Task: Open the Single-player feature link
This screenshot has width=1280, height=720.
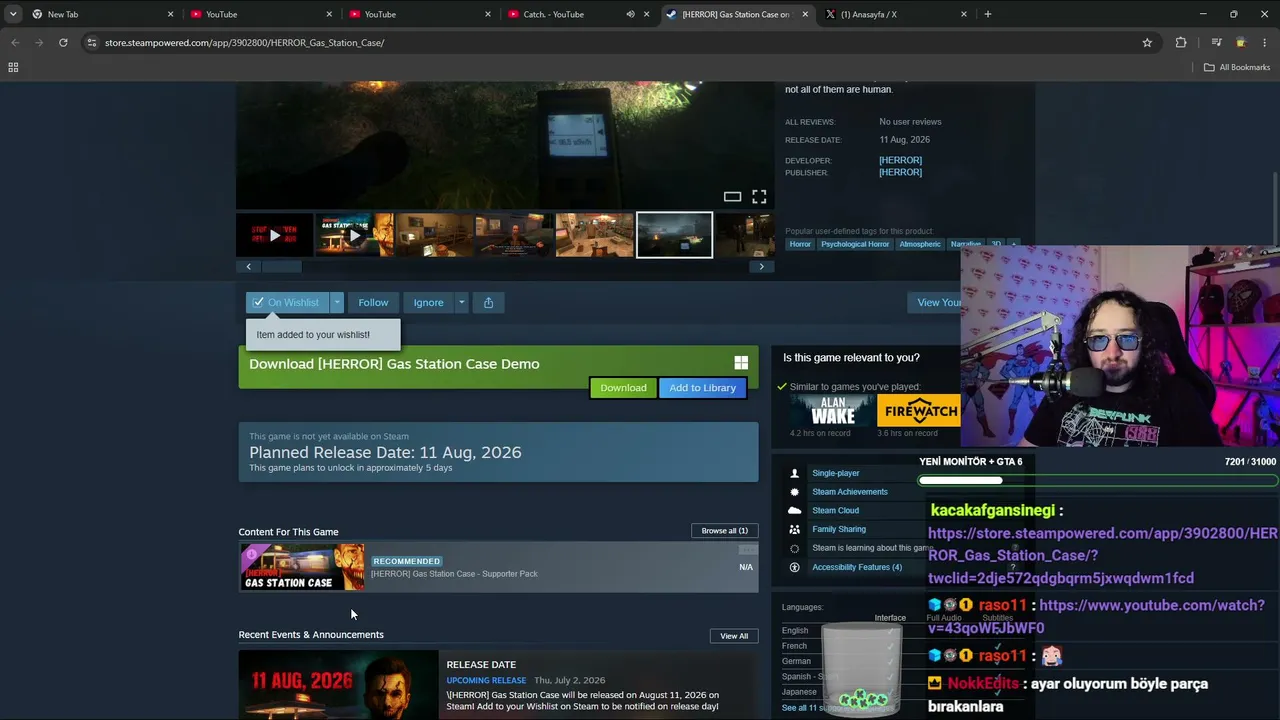Action: (836, 473)
